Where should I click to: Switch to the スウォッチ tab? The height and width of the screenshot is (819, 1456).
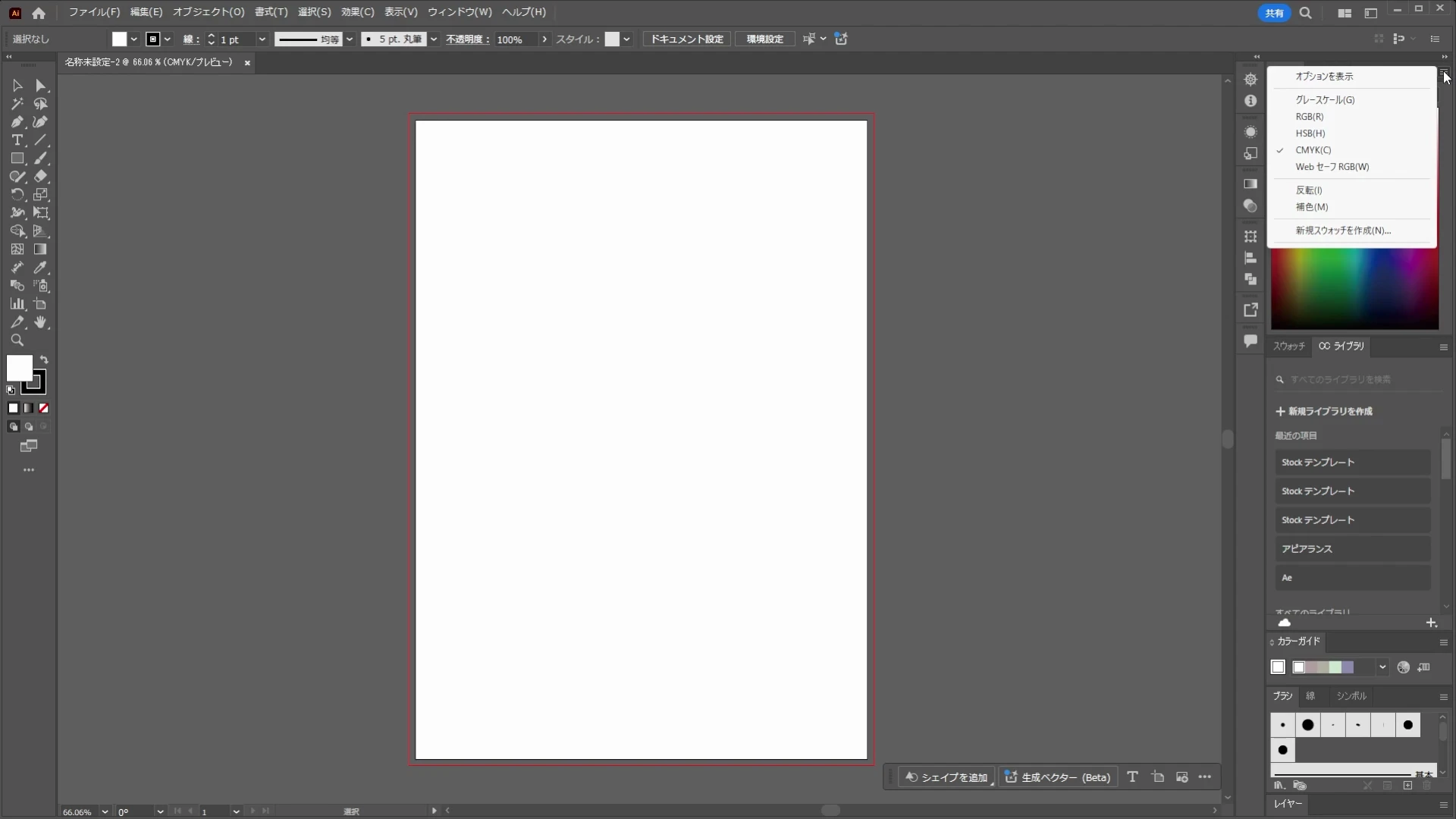pos(1288,346)
